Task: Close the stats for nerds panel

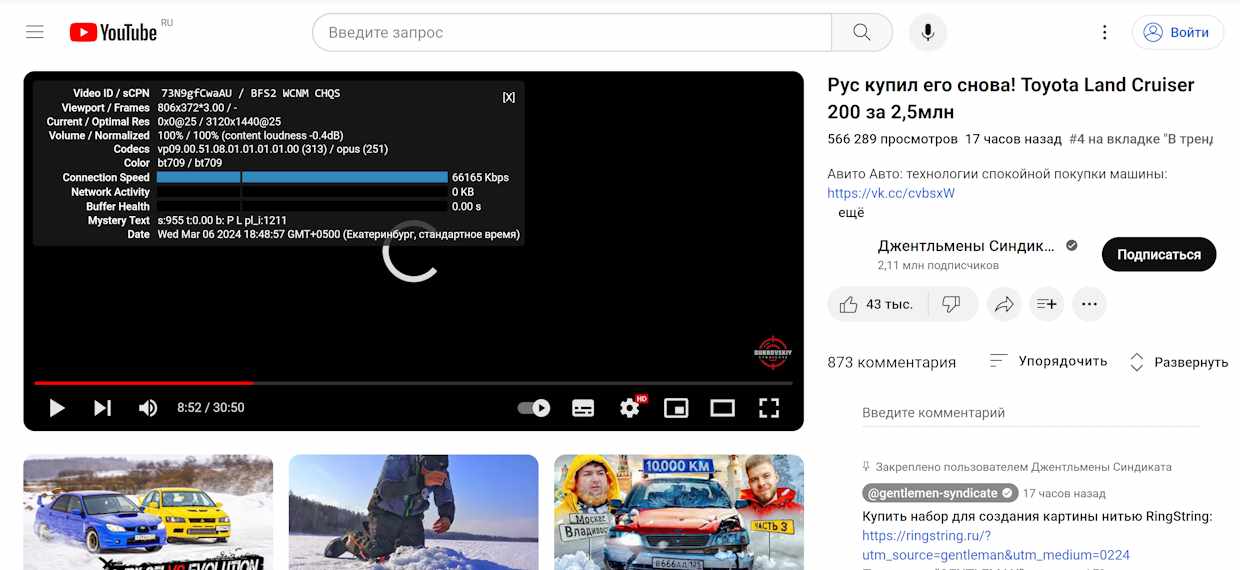Action: [x=509, y=97]
